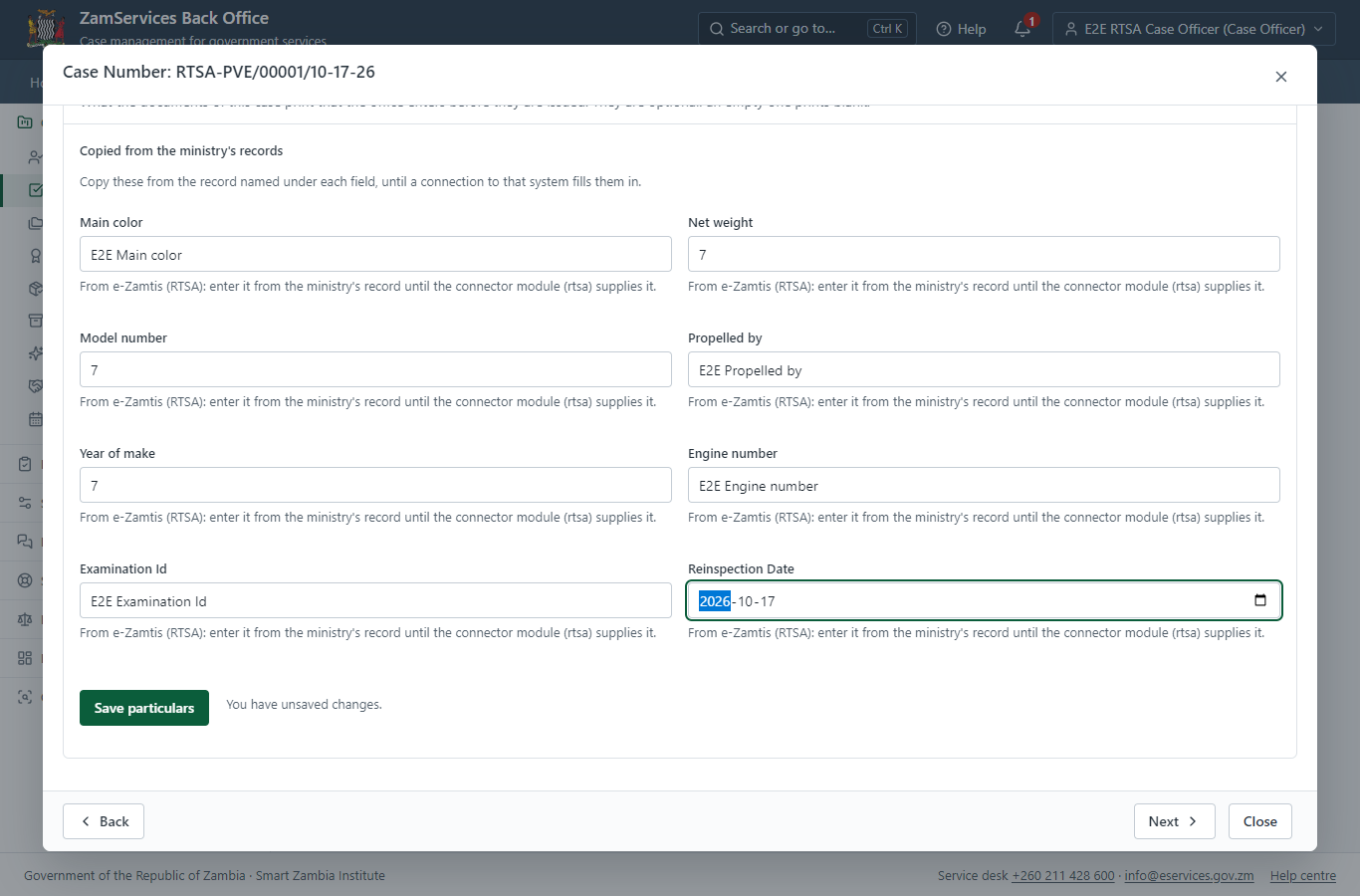Go to the Next step

click(1174, 821)
